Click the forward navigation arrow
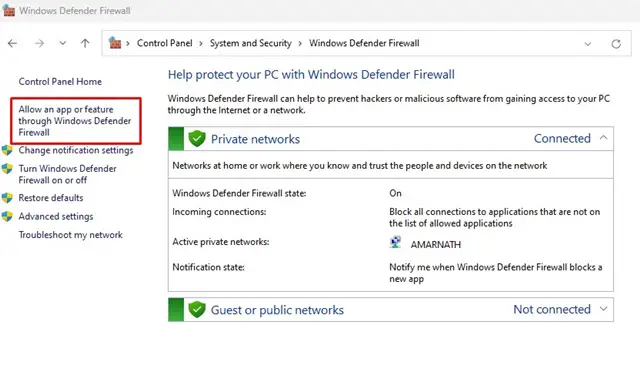 pyautogui.click(x=39, y=43)
